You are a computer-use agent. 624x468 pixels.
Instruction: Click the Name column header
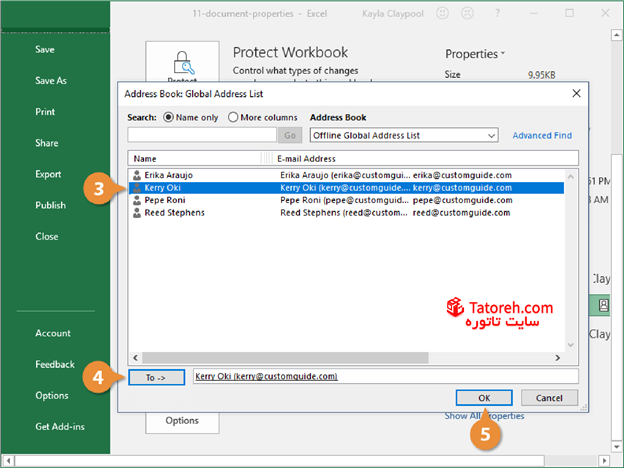coord(194,159)
